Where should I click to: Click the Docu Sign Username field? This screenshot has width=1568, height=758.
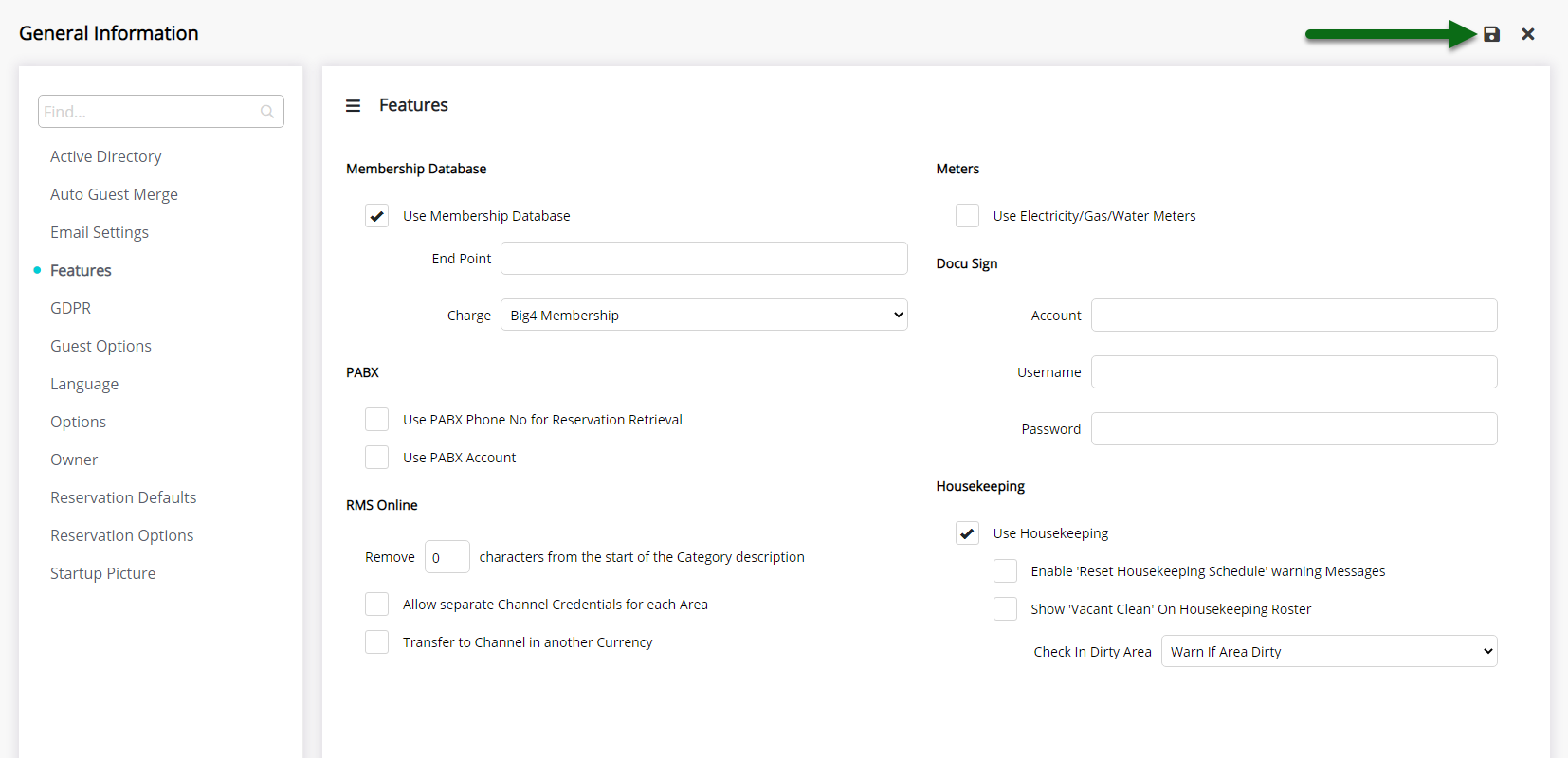[1294, 372]
